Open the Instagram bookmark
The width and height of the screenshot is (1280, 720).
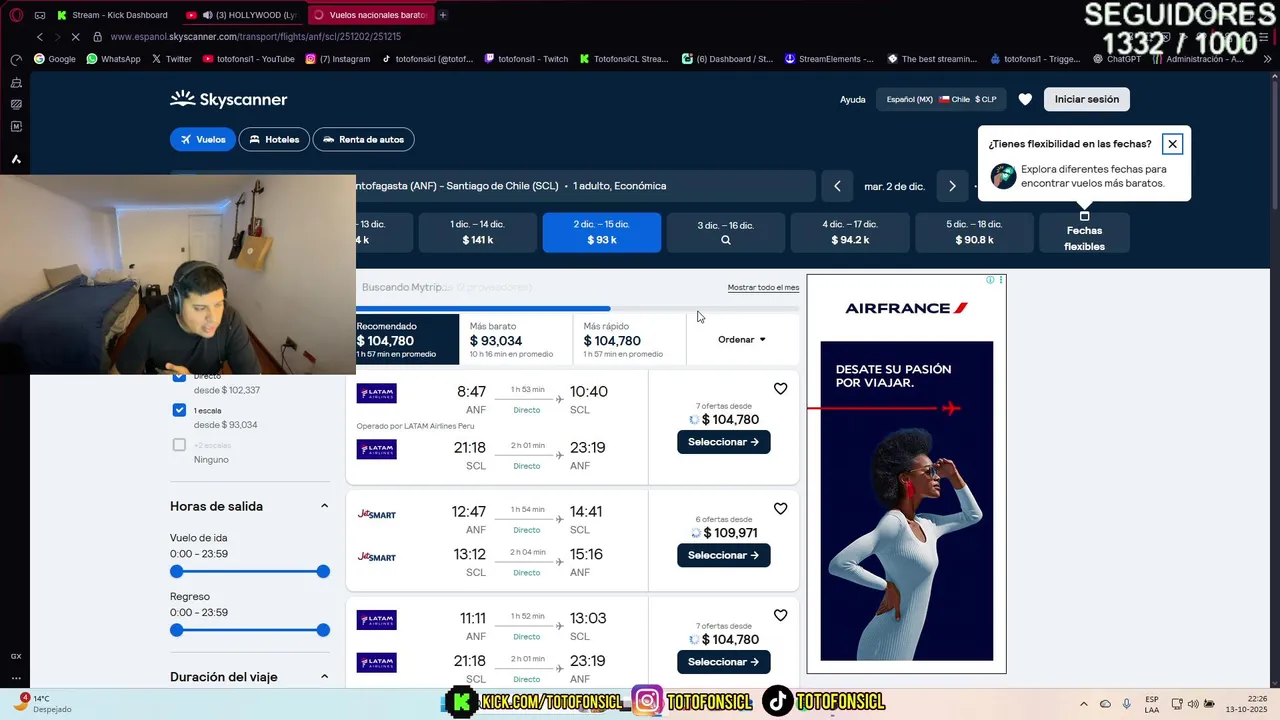337,59
